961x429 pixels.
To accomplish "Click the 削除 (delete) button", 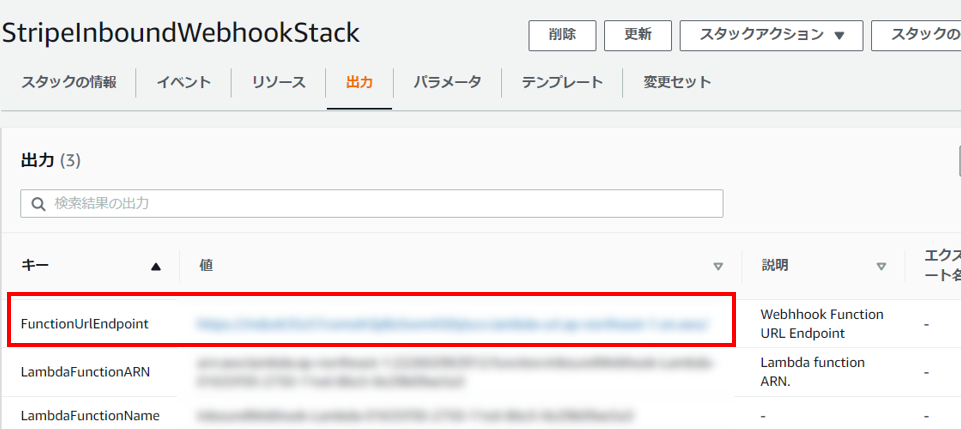I will [x=562, y=36].
